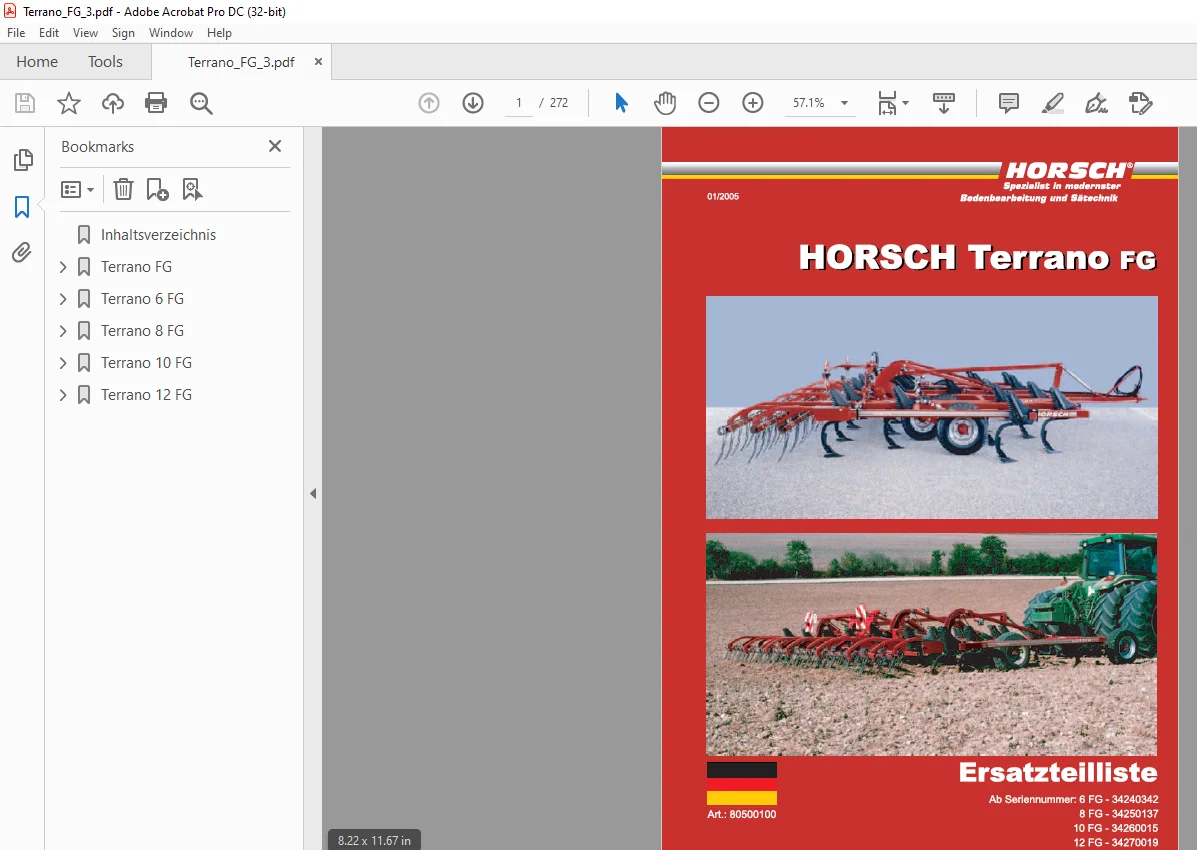
Task: Expand the Terrano 12 FG bookmark
Action: (x=63, y=395)
